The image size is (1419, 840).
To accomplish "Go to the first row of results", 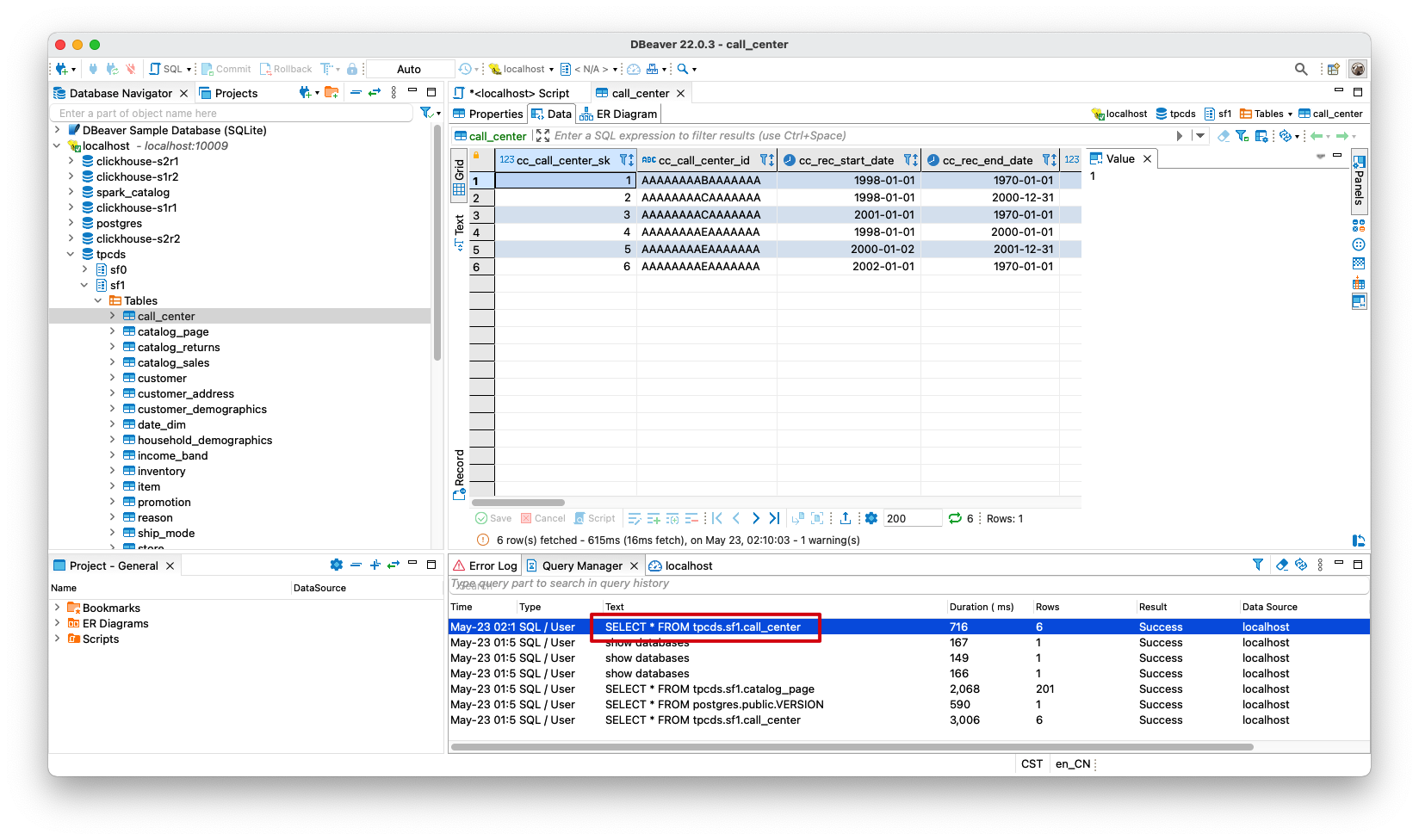I will click(717, 518).
